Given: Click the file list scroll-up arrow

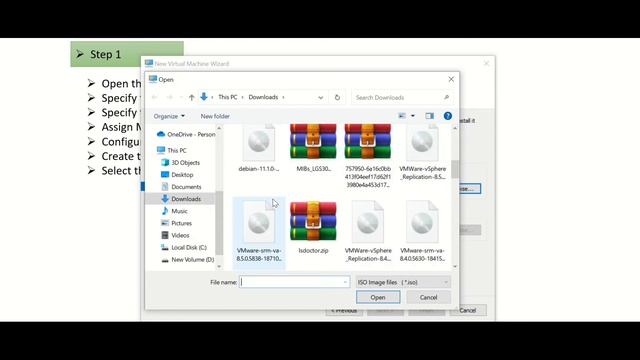Looking at the screenshot, I should 455,128.
